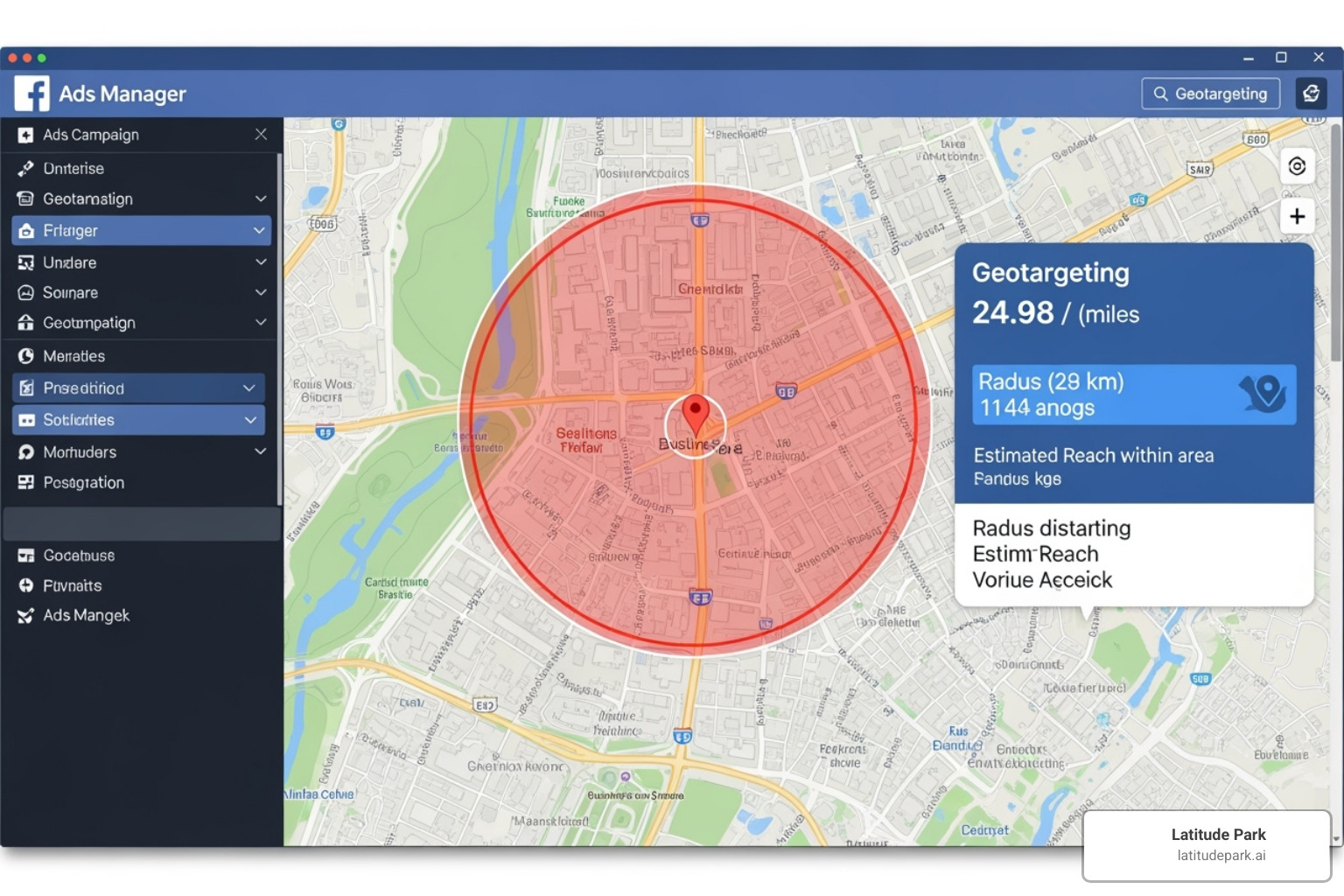Select the Frlanger camera icon
Viewport: 1344px width, 896px height.
tap(25, 230)
